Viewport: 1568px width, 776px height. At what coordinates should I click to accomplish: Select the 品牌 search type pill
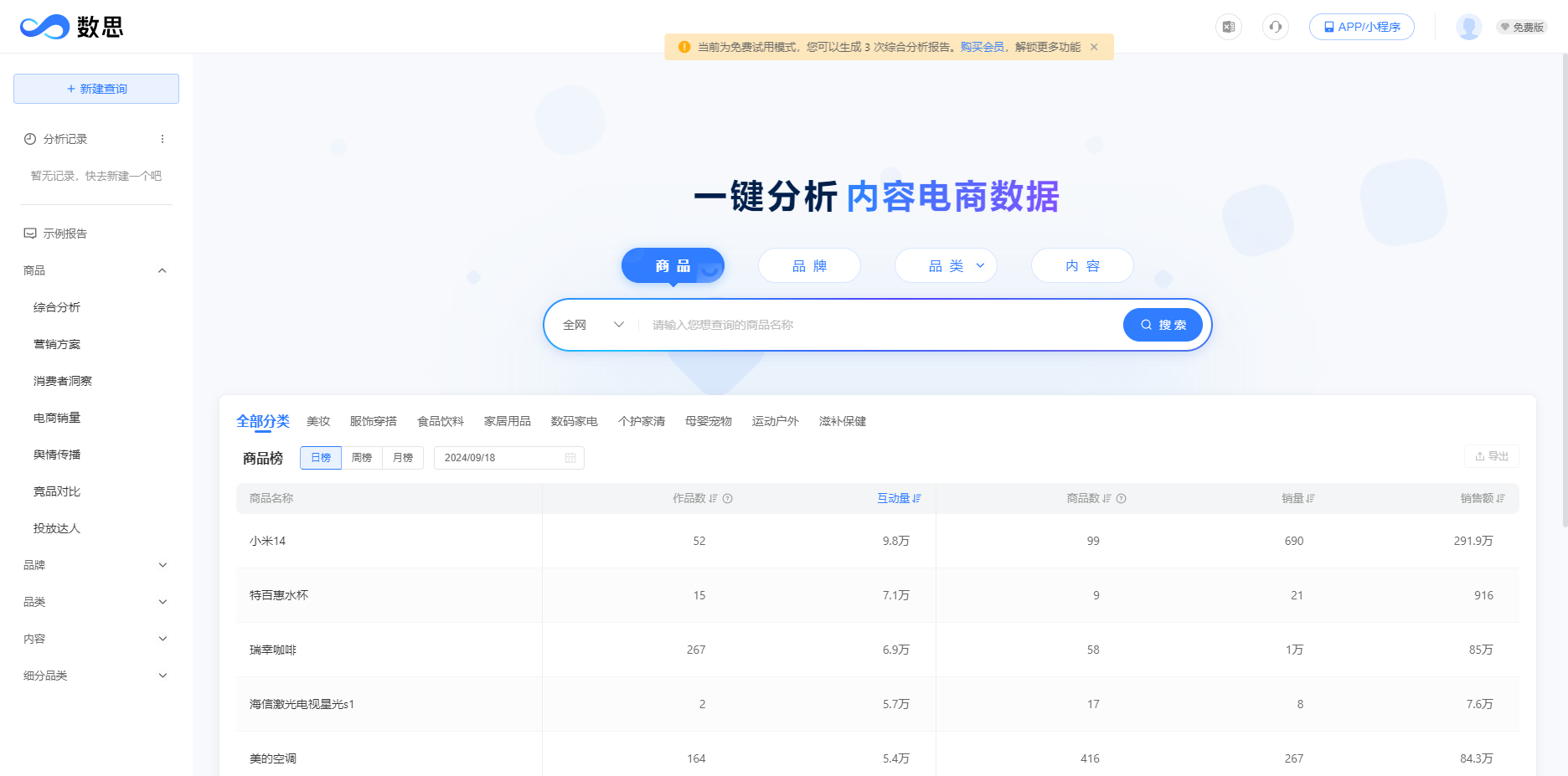[809, 265]
